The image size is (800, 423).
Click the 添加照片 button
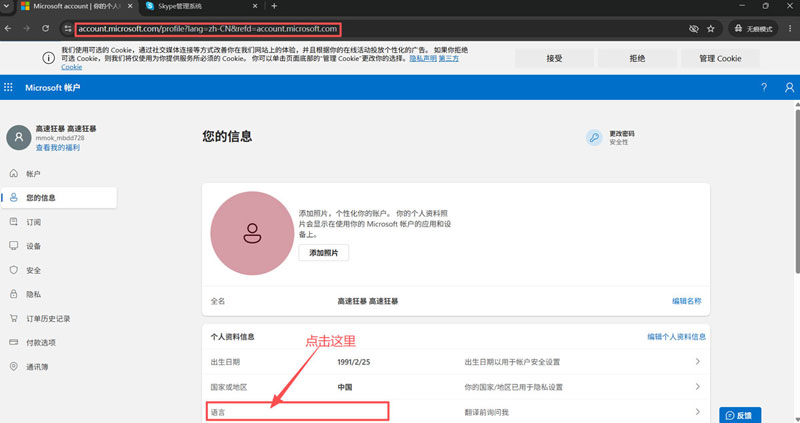click(x=323, y=253)
